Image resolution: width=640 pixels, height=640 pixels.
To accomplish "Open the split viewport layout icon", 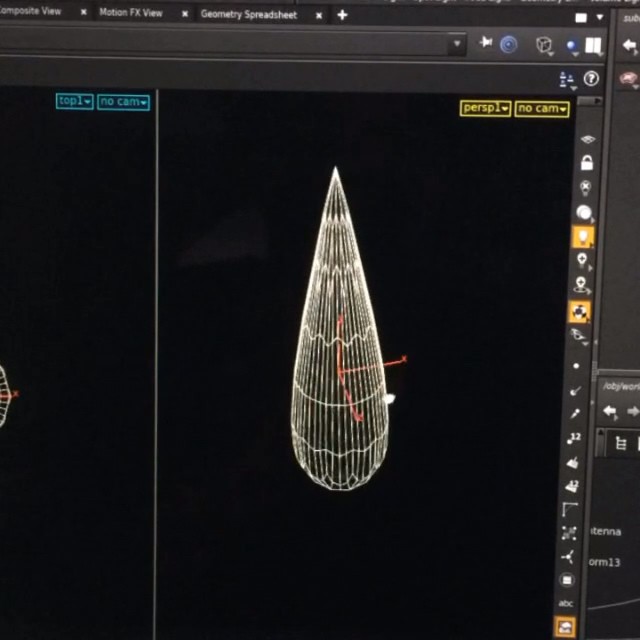I will (594, 45).
